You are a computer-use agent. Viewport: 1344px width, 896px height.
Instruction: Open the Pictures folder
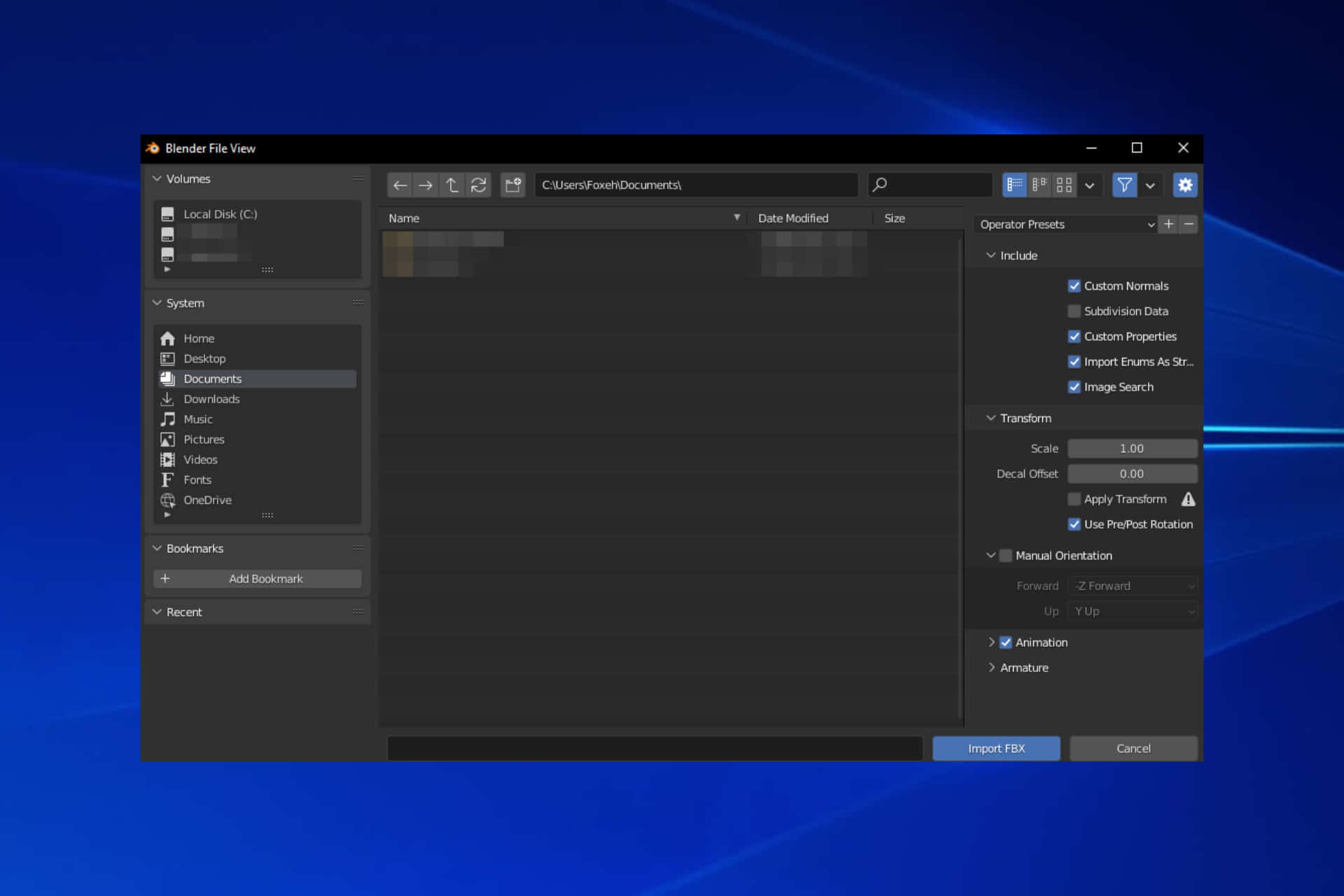click(x=257, y=440)
